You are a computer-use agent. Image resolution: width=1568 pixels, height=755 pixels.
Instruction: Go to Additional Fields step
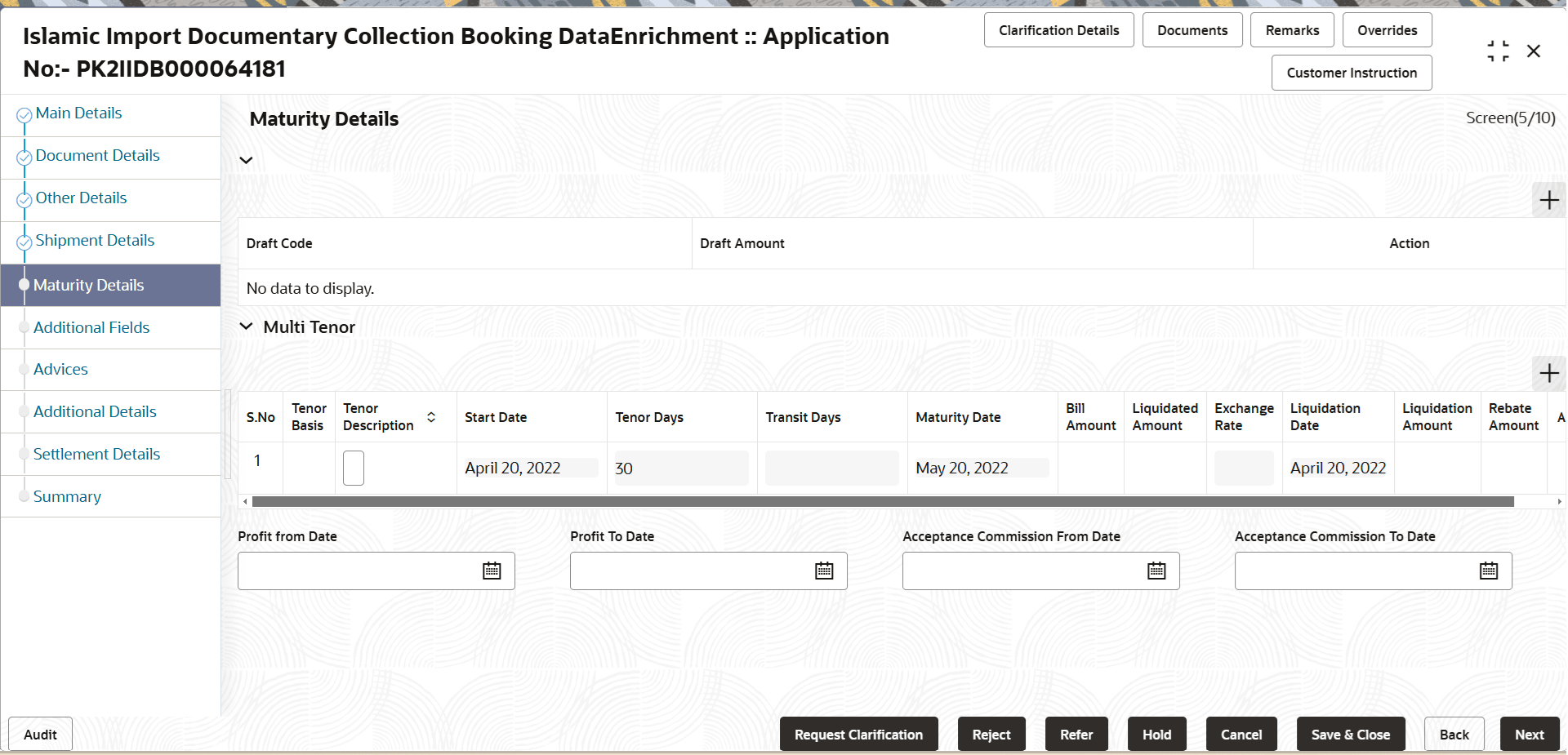[x=91, y=327]
